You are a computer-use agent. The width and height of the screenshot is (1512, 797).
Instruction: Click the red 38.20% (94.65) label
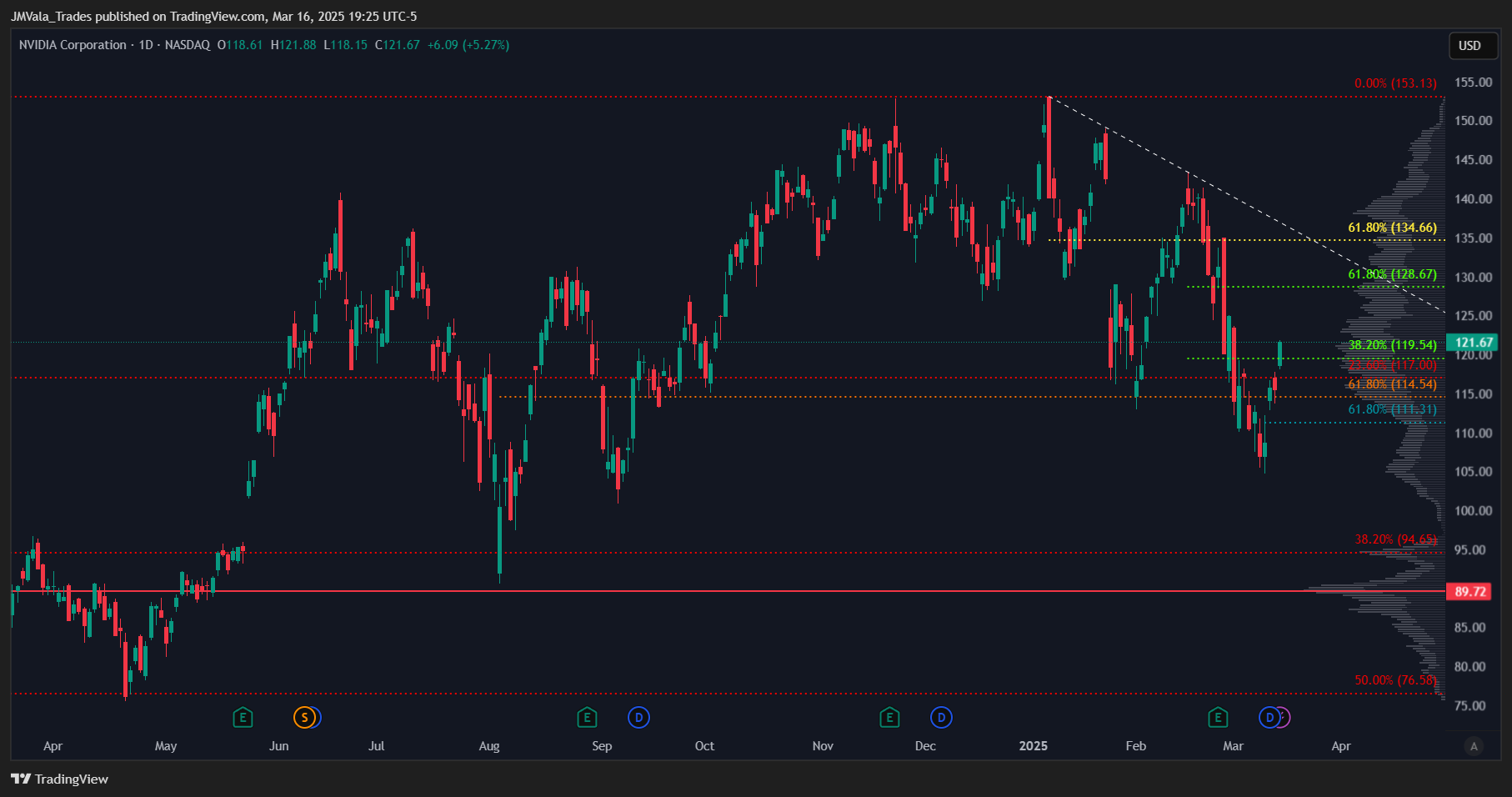(1395, 539)
